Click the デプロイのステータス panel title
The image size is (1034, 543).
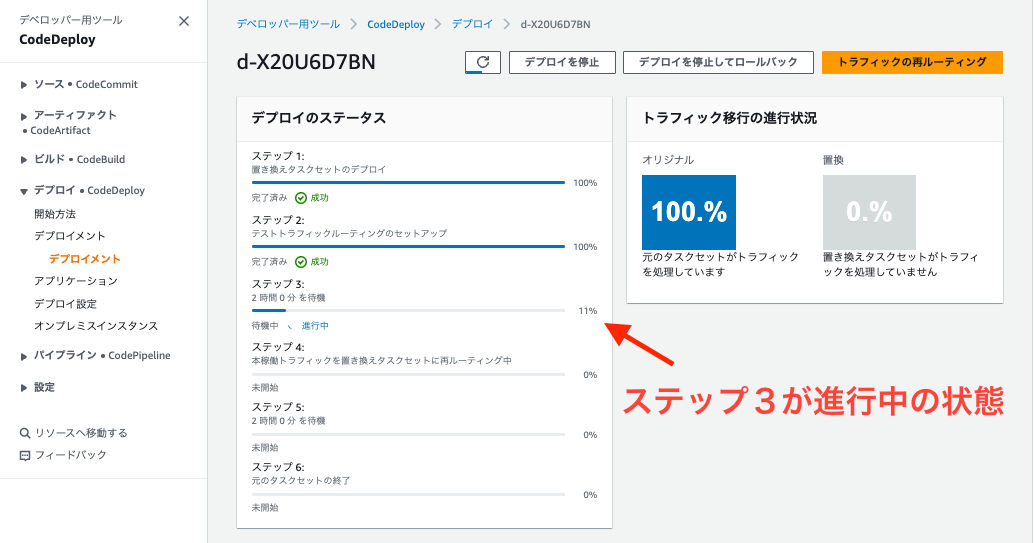tap(319, 118)
